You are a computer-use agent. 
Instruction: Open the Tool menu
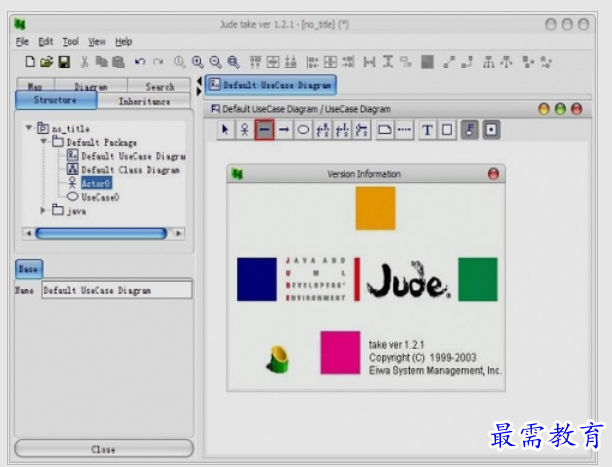coord(71,41)
